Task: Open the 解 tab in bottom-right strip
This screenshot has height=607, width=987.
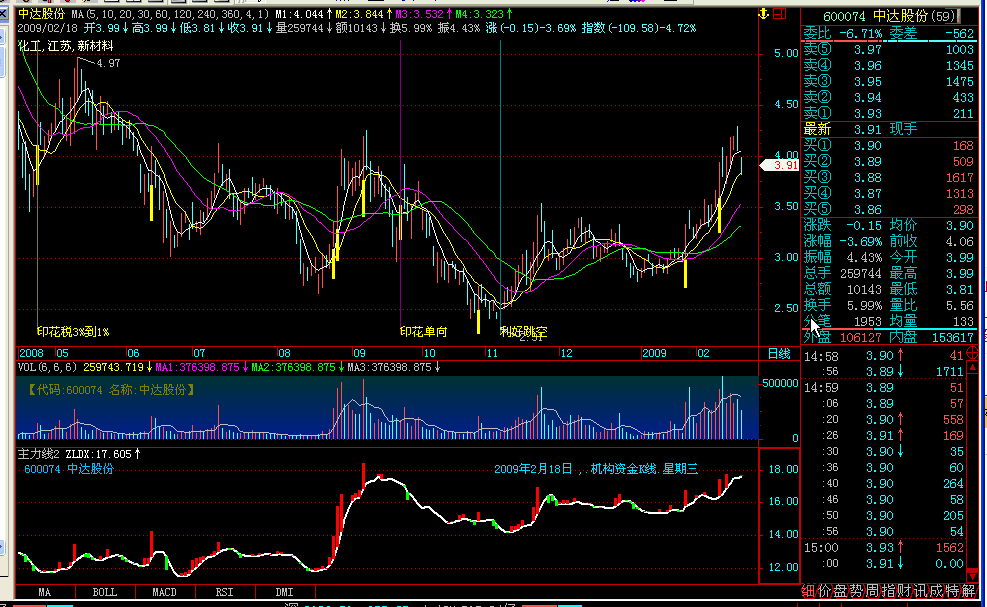Action: pyautogui.click(x=969, y=591)
